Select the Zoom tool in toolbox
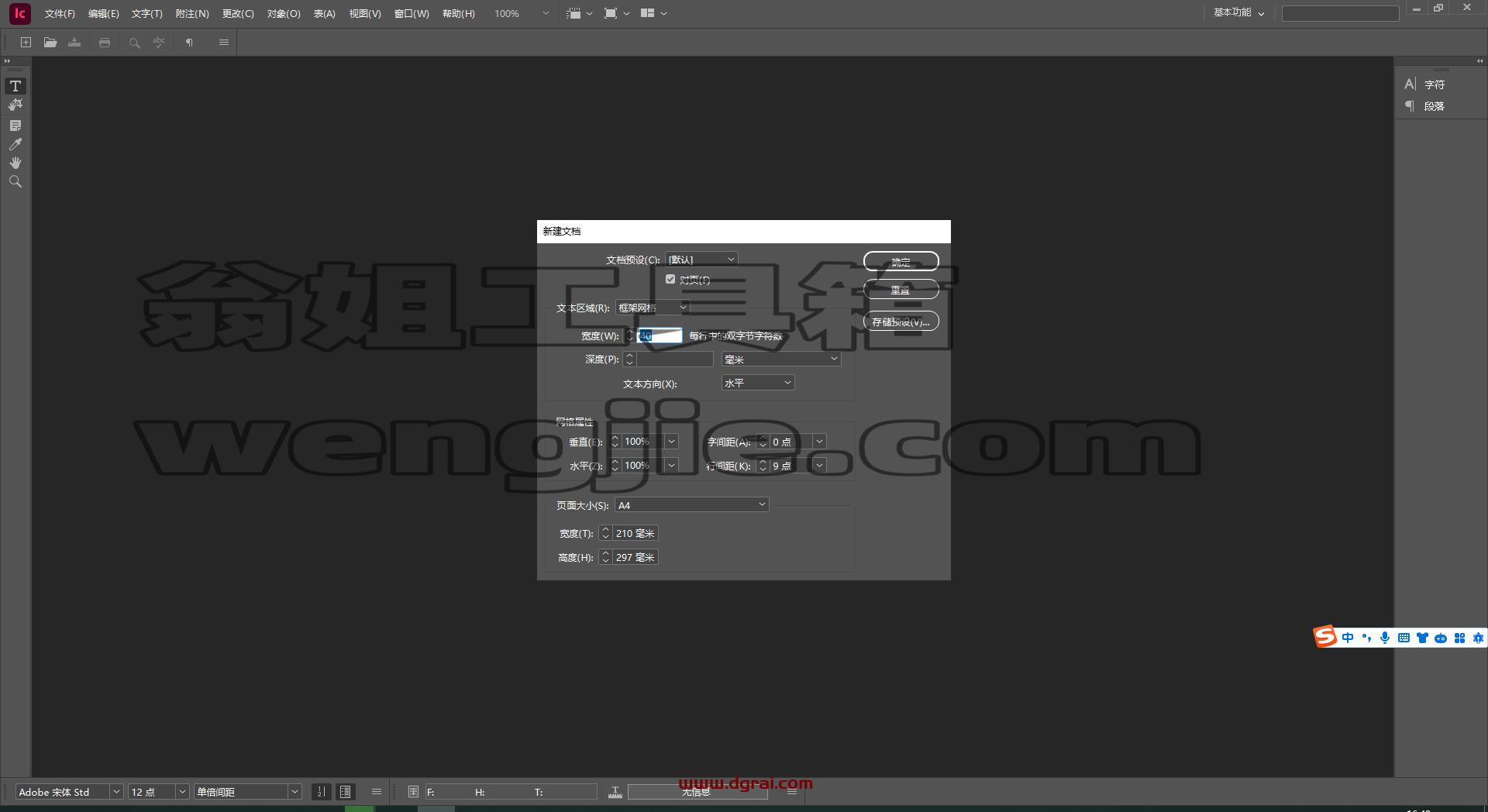Viewport: 1488px width, 812px height. [15, 181]
